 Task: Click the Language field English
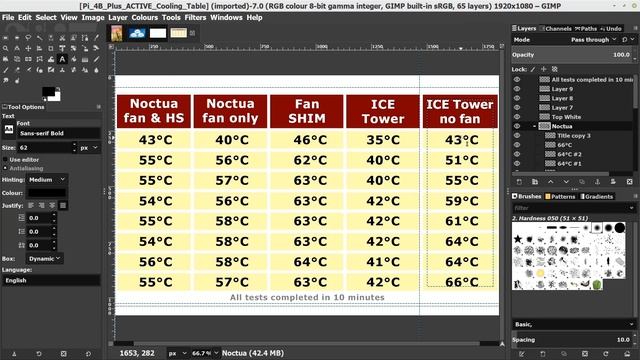tap(51, 280)
